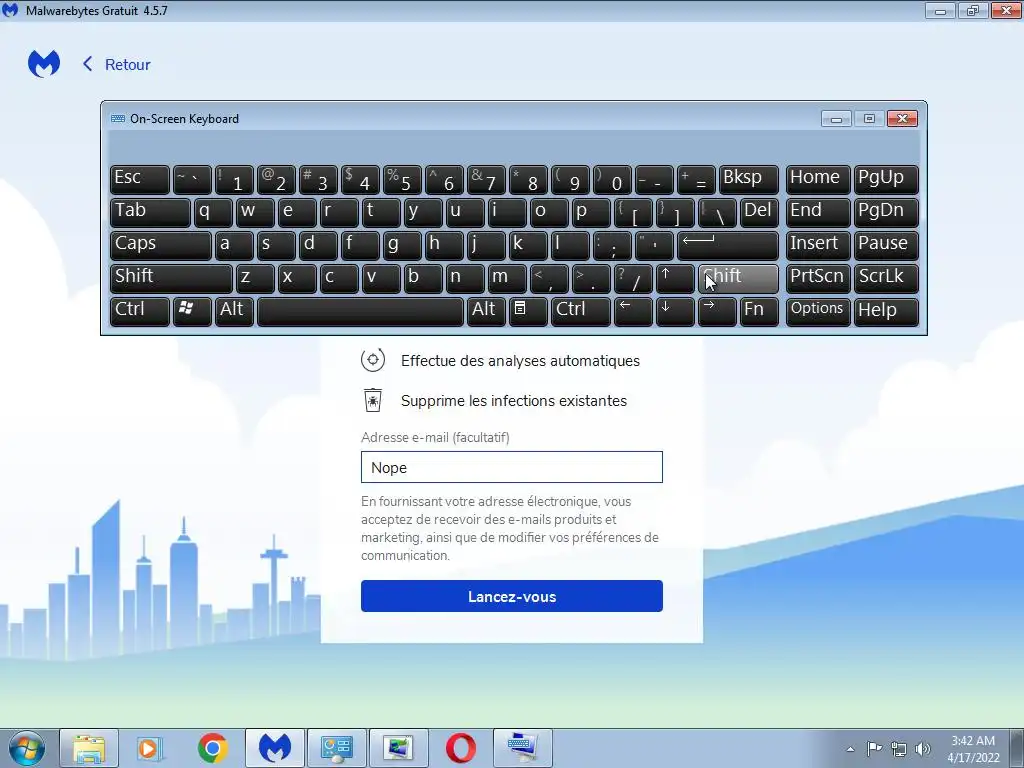Tap the equals plus key

(x=696, y=179)
